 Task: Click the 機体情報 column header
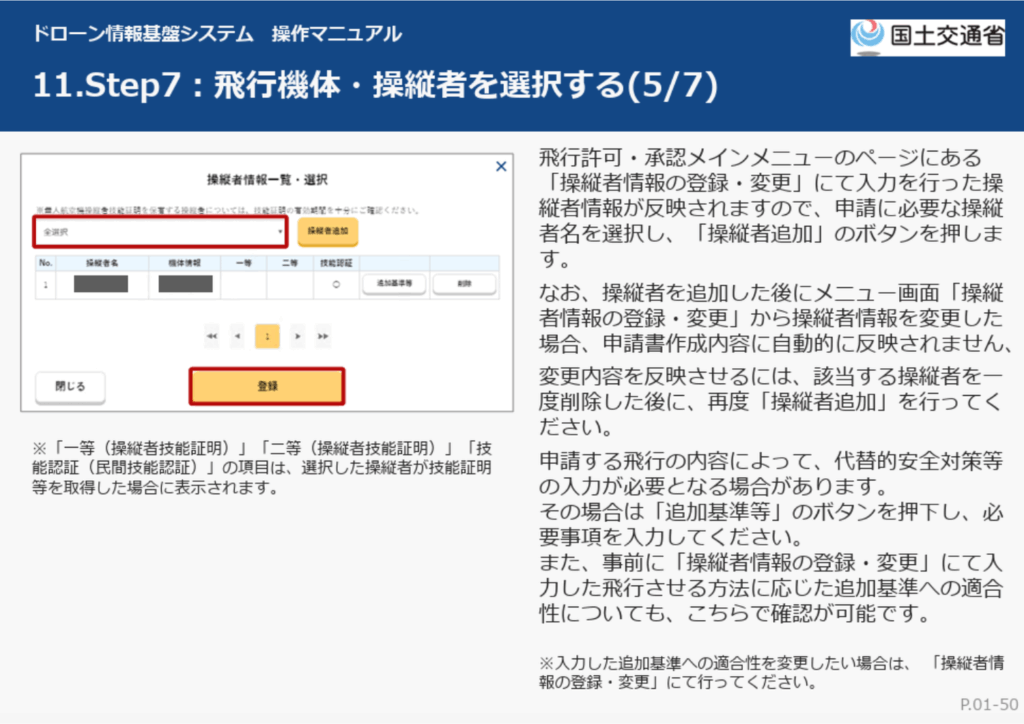(184, 261)
